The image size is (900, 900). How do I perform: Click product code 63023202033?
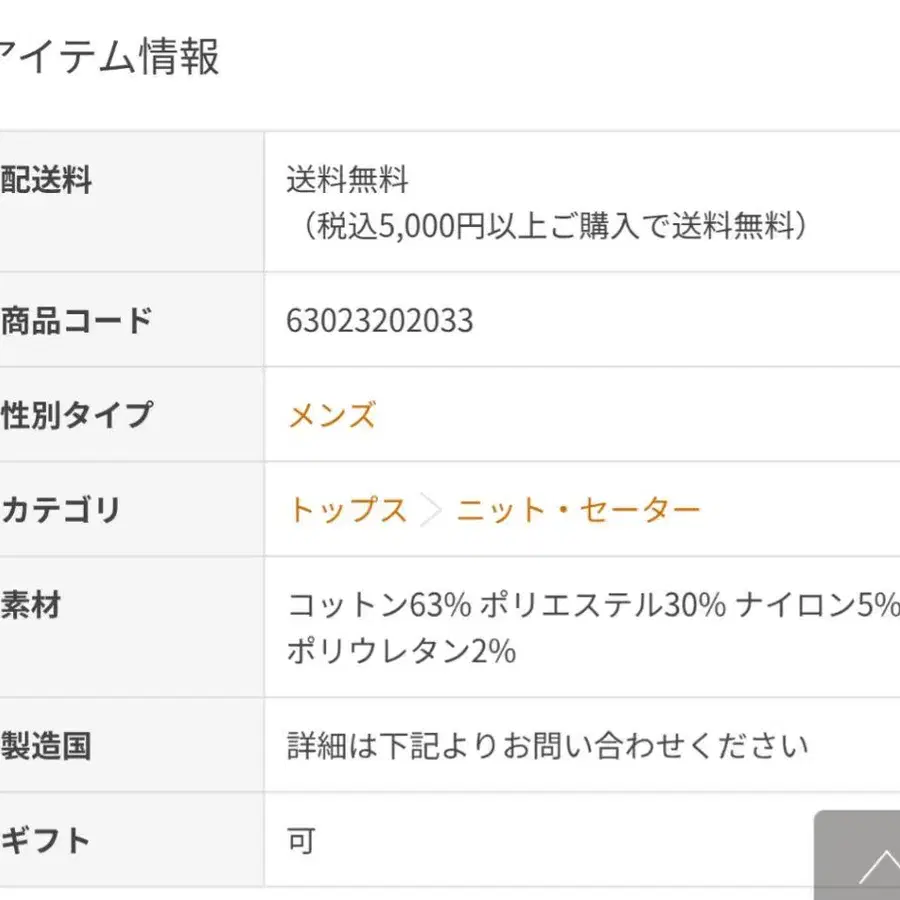(x=380, y=320)
